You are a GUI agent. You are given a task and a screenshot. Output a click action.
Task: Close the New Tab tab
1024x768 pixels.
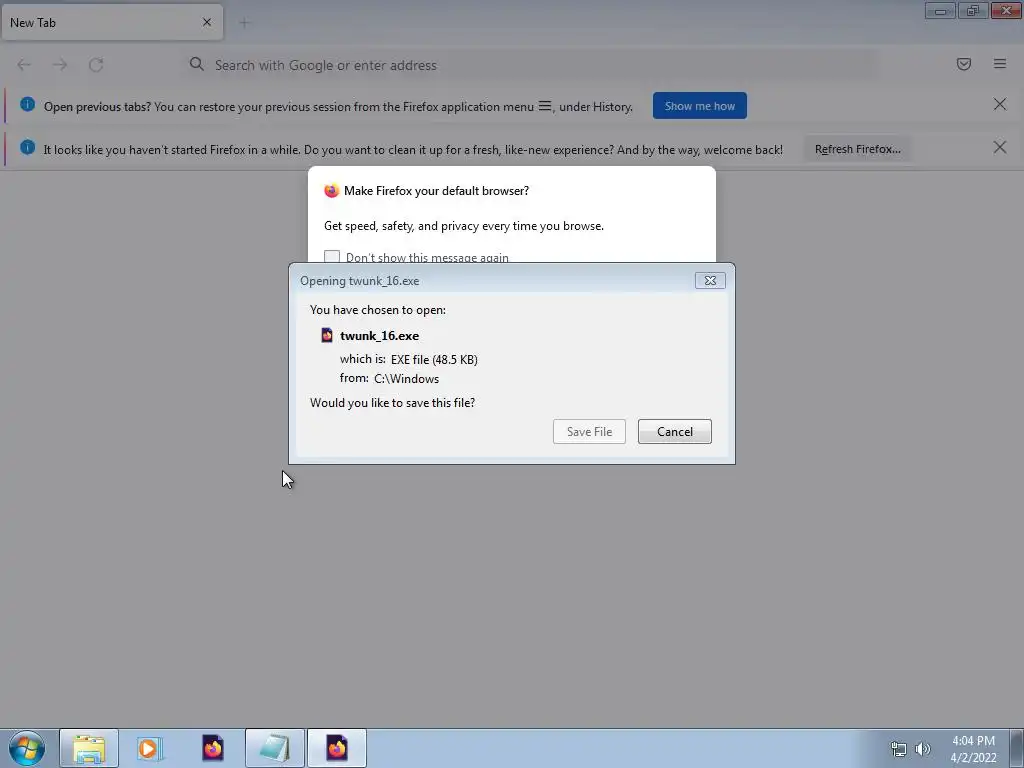point(207,23)
